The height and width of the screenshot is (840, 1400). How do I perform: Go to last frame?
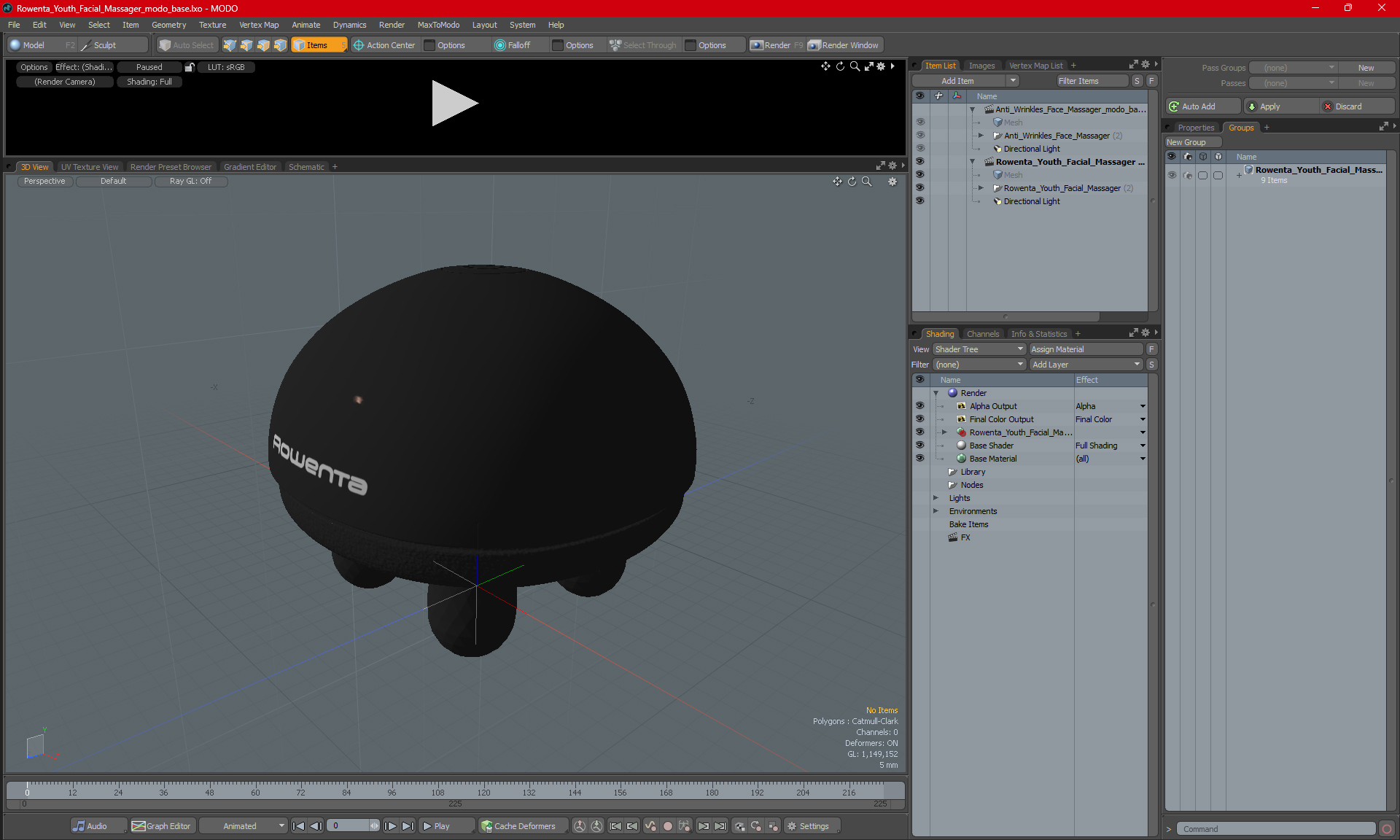408,826
